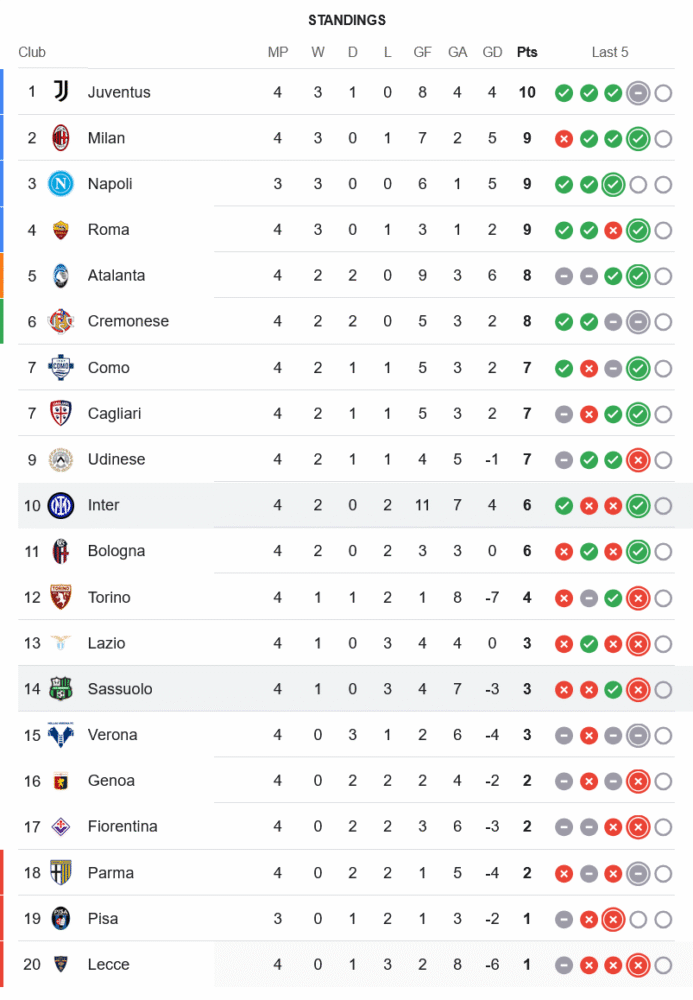Click the Roma club crest
Image resolution: width=693 pixels, height=1000 pixels.
tap(61, 230)
